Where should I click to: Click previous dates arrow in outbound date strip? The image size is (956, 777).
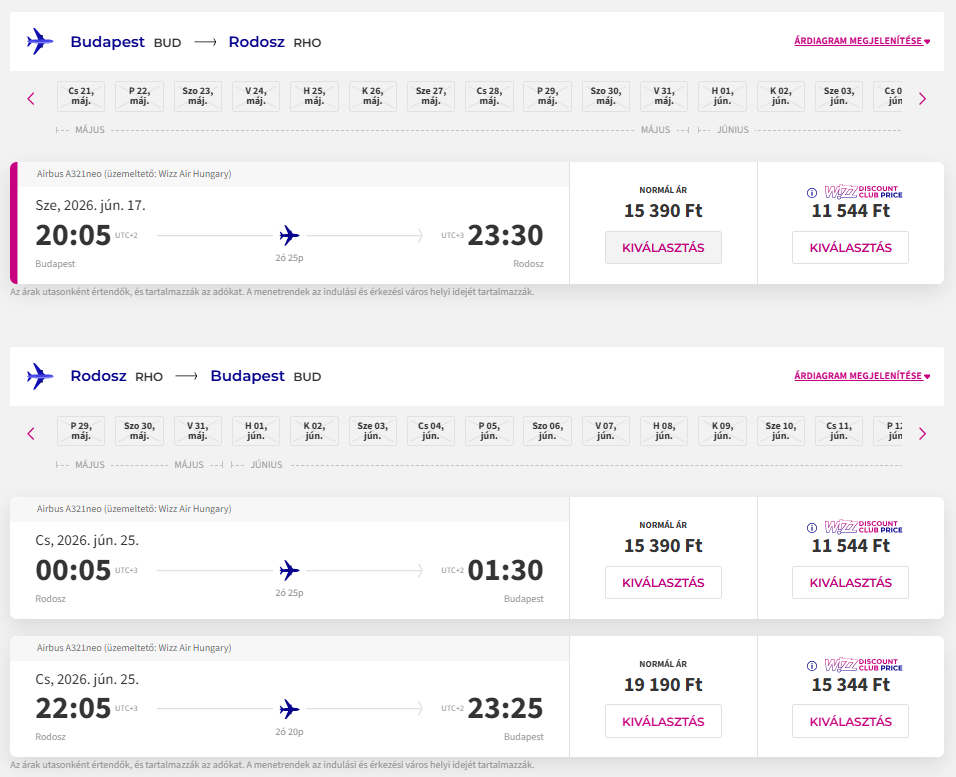click(x=31, y=98)
